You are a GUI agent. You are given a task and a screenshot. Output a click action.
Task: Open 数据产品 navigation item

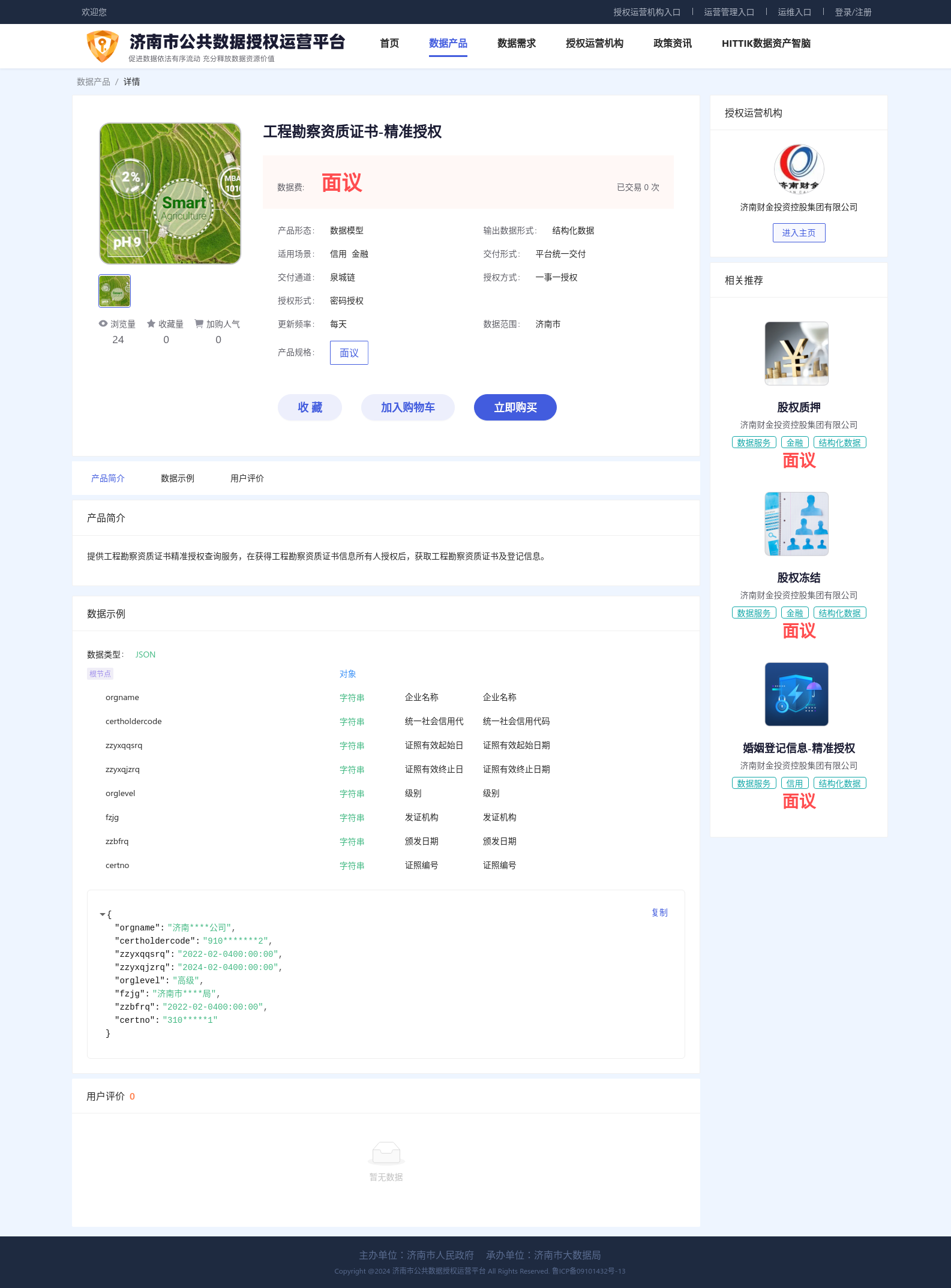[448, 43]
